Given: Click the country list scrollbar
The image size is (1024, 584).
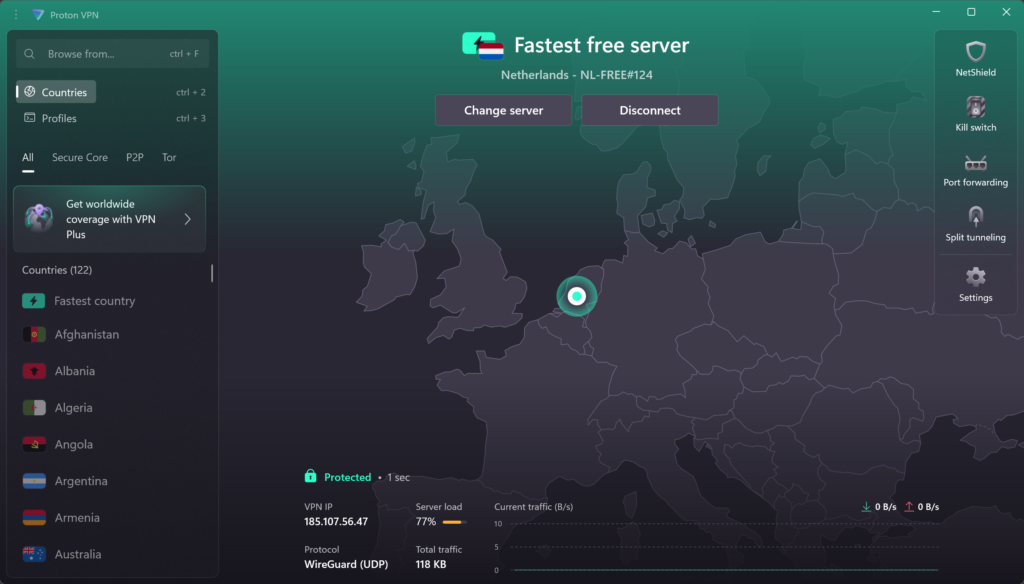Looking at the screenshot, I should [x=212, y=273].
